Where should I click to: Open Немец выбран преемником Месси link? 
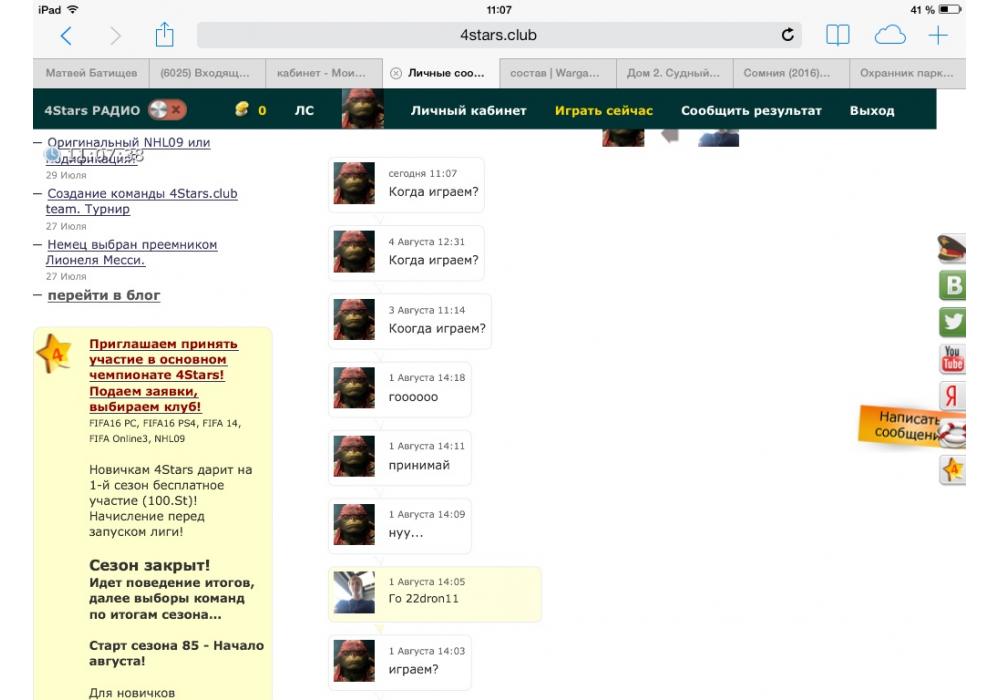click(x=131, y=252)
